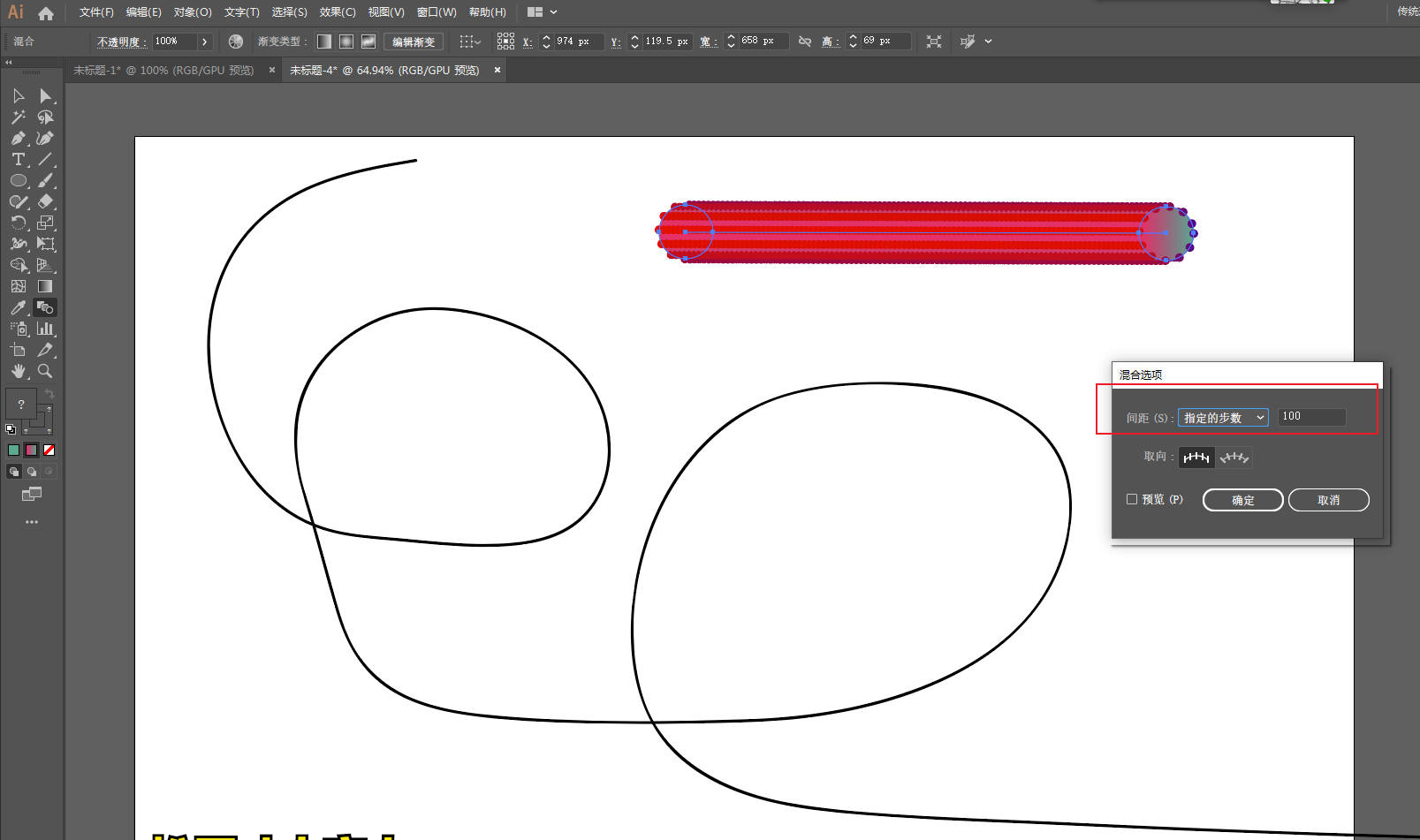The width and height of the screenshot is (1420, 840).
Task: Enable the 预览 (P) preview checkbox
Action: point(1132,500)
